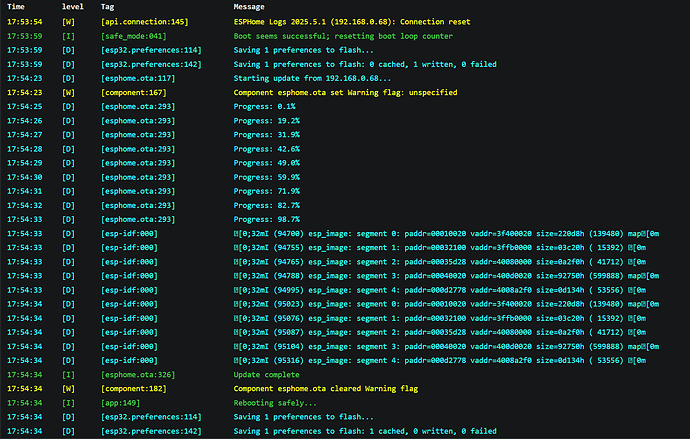690x439 pixels.
Task: Select "Component esphome.ota set Warning flag: unspecified"
Action: click(x=345, y=92)
